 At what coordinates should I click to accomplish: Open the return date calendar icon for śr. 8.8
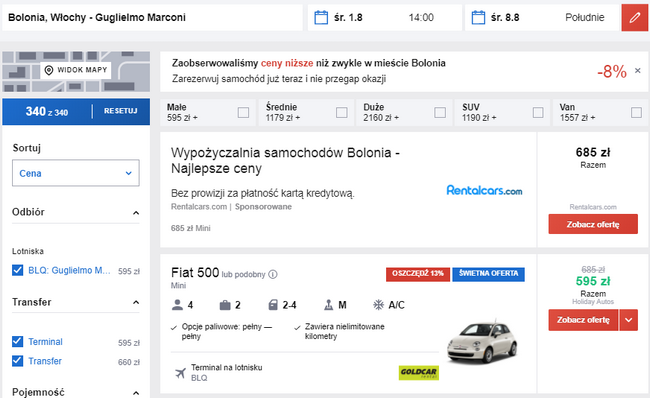478,17
